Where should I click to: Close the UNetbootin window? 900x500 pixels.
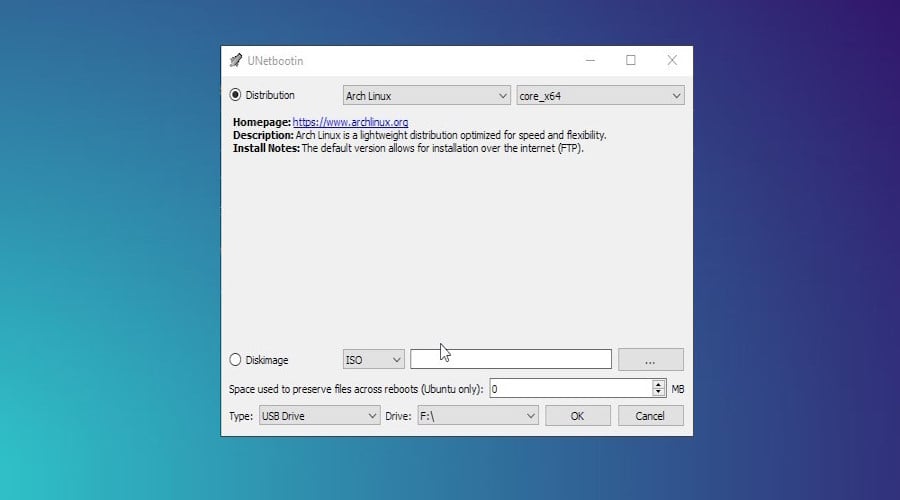click(672, 60)
